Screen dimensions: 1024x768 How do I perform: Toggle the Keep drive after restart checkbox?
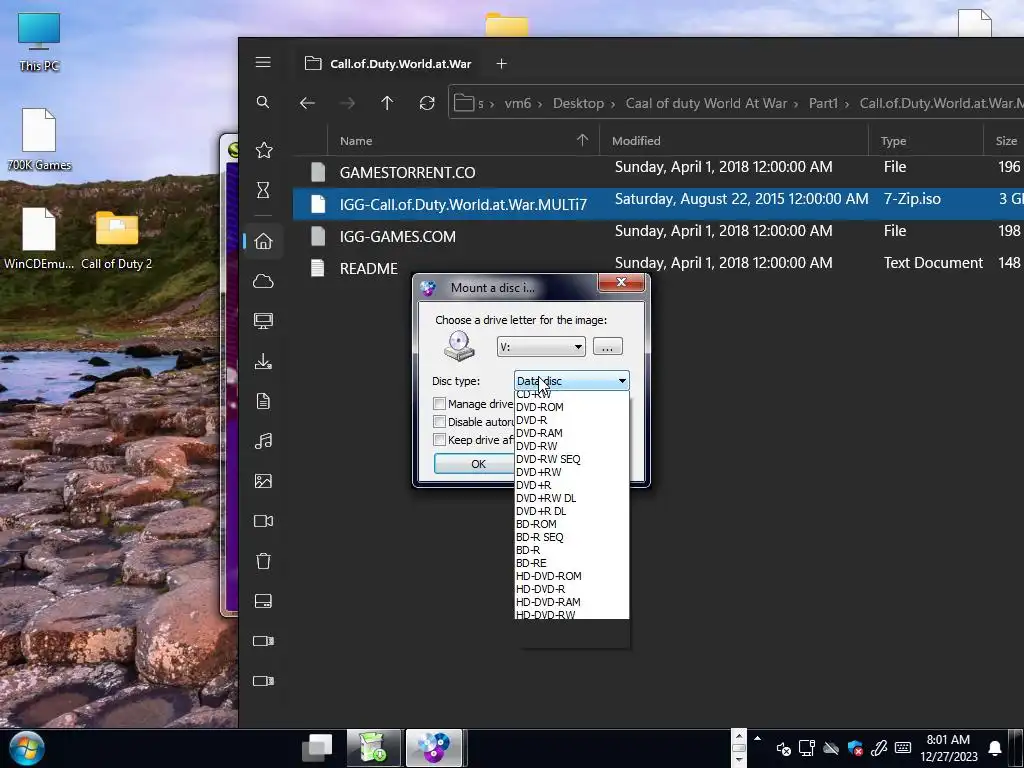pyautogui.click(x=440, y=440)
